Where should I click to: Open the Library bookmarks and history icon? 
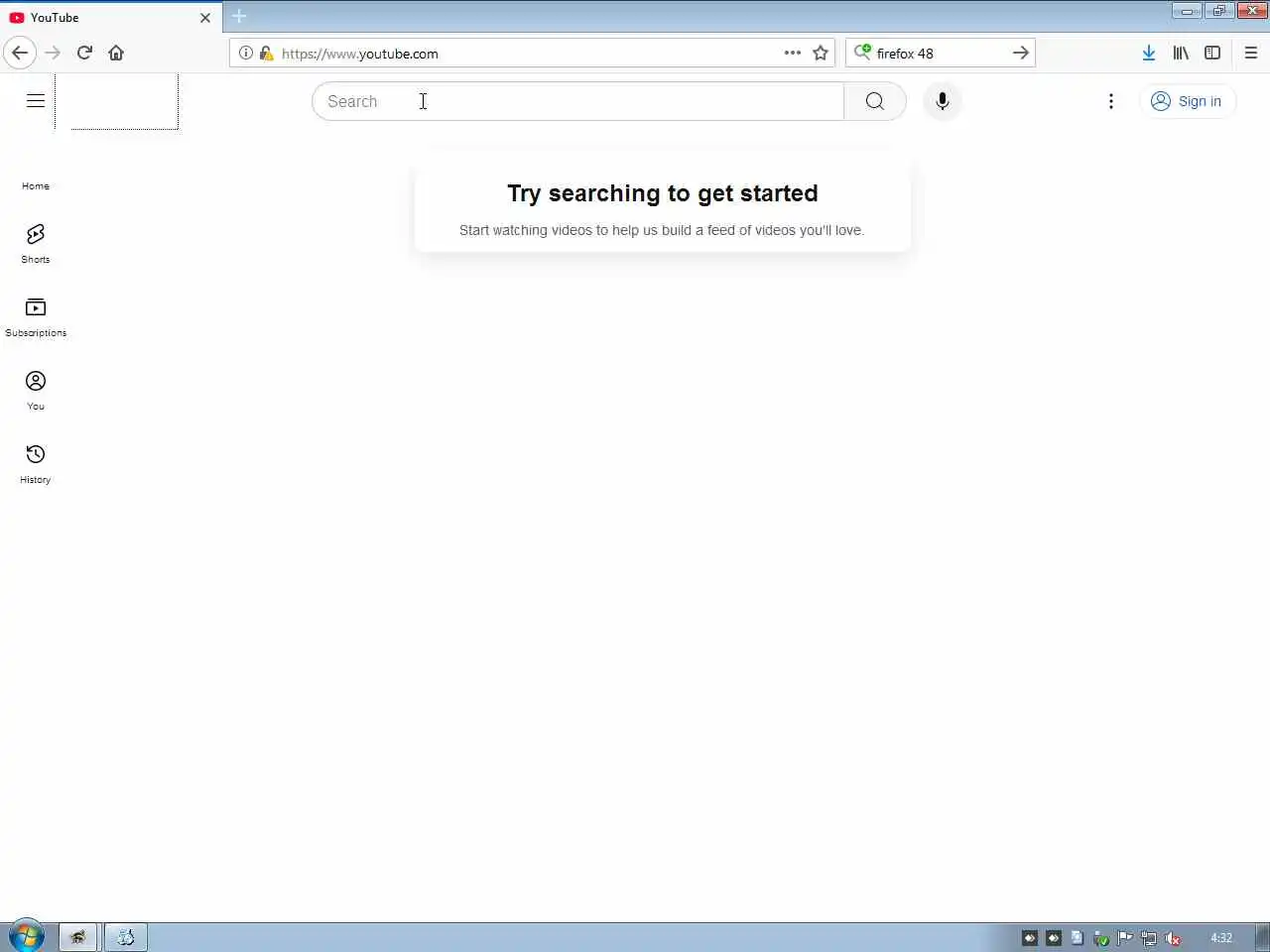[x=1181, y=53]
